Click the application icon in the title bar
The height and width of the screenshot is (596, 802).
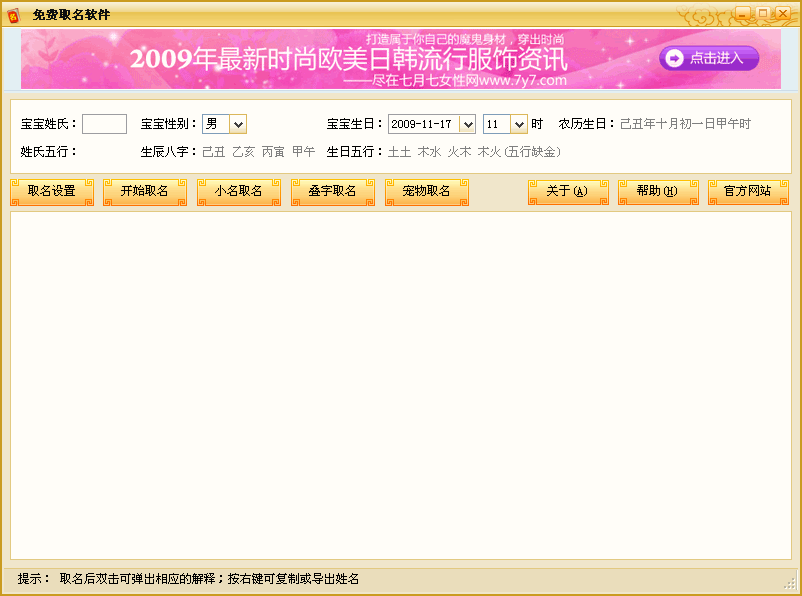[14, 13]
